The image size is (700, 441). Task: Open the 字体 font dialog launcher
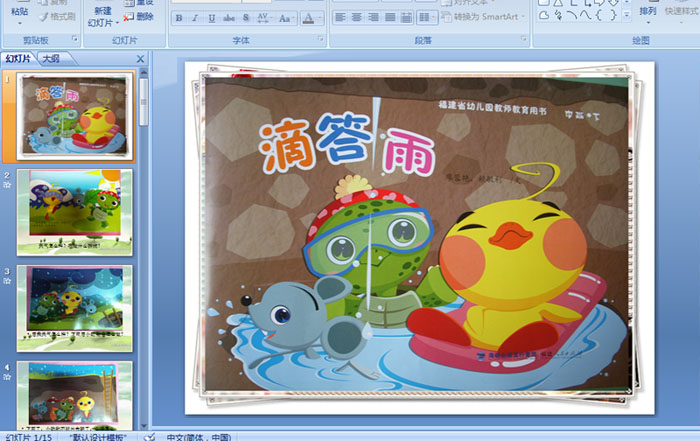320,39
